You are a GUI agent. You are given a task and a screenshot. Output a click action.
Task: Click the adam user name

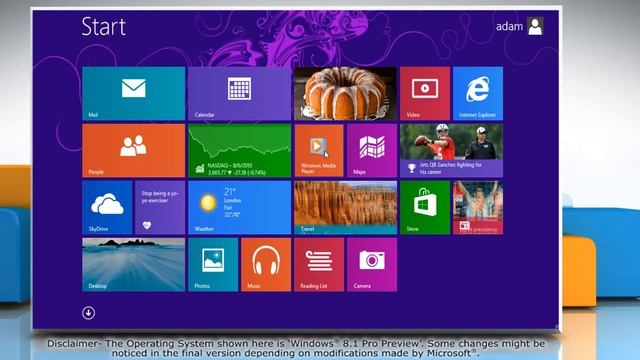click(509, 27)
